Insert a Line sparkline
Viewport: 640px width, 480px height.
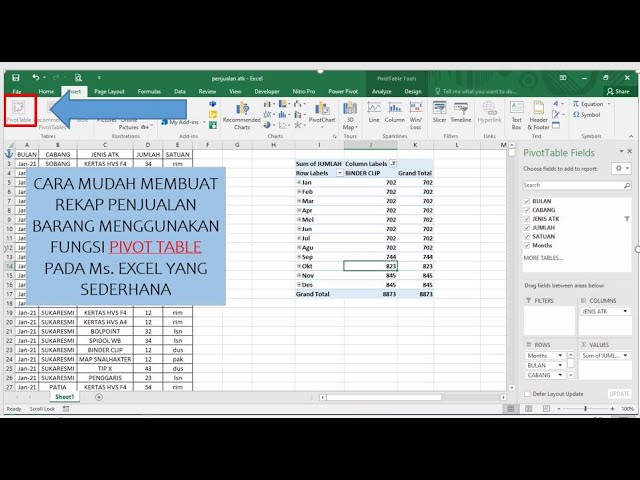click(374, 113)
